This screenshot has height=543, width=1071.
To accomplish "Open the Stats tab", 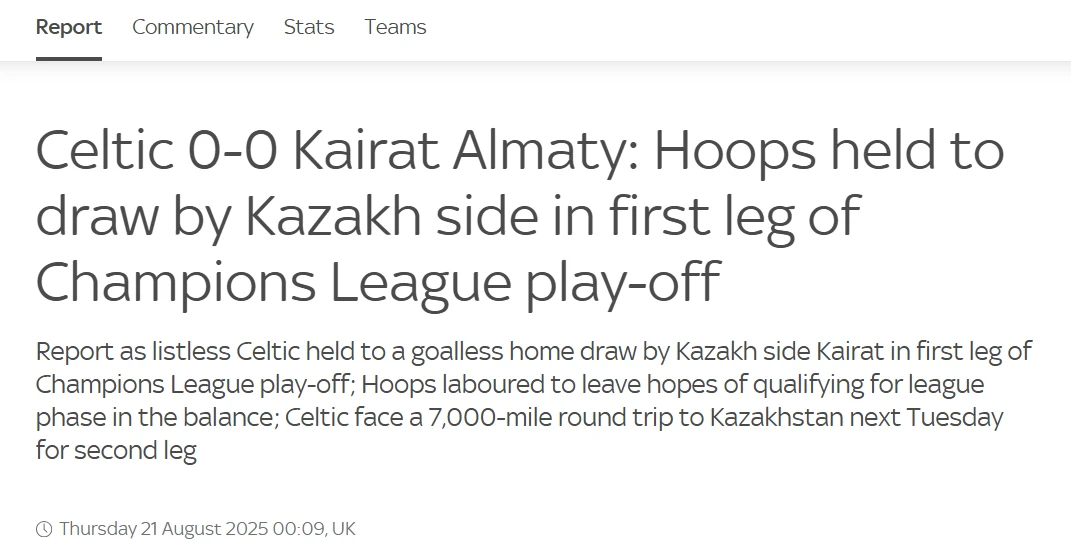I will 309,27.
